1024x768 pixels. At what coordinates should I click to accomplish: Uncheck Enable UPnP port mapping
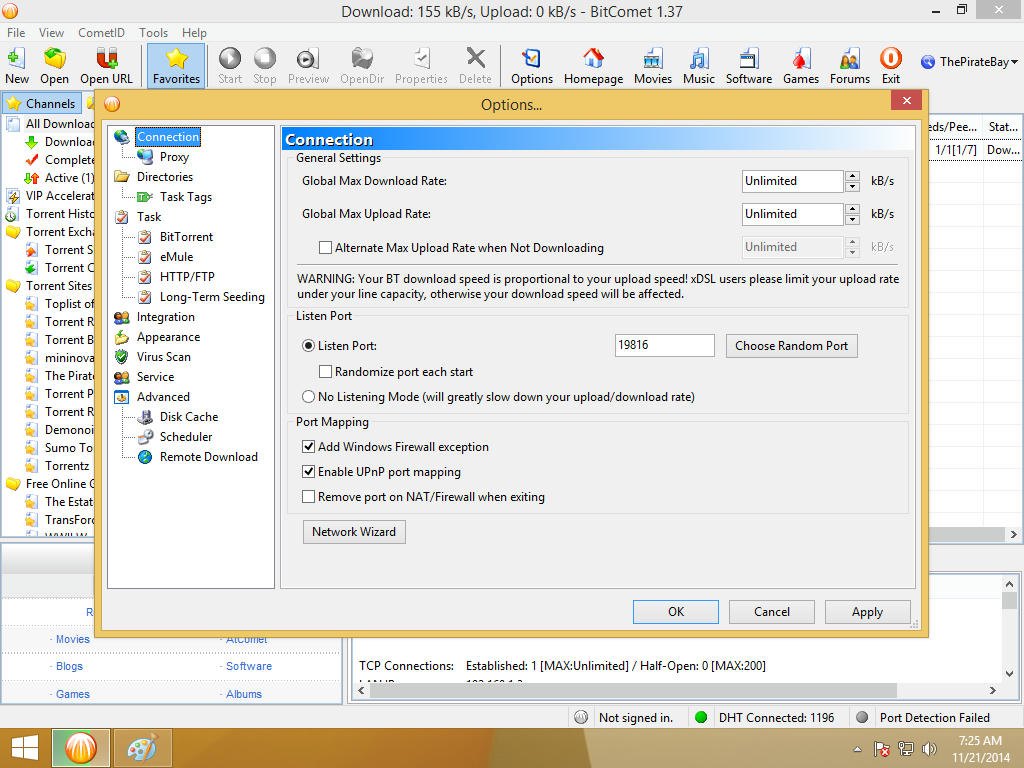click(x=308, y=472)
